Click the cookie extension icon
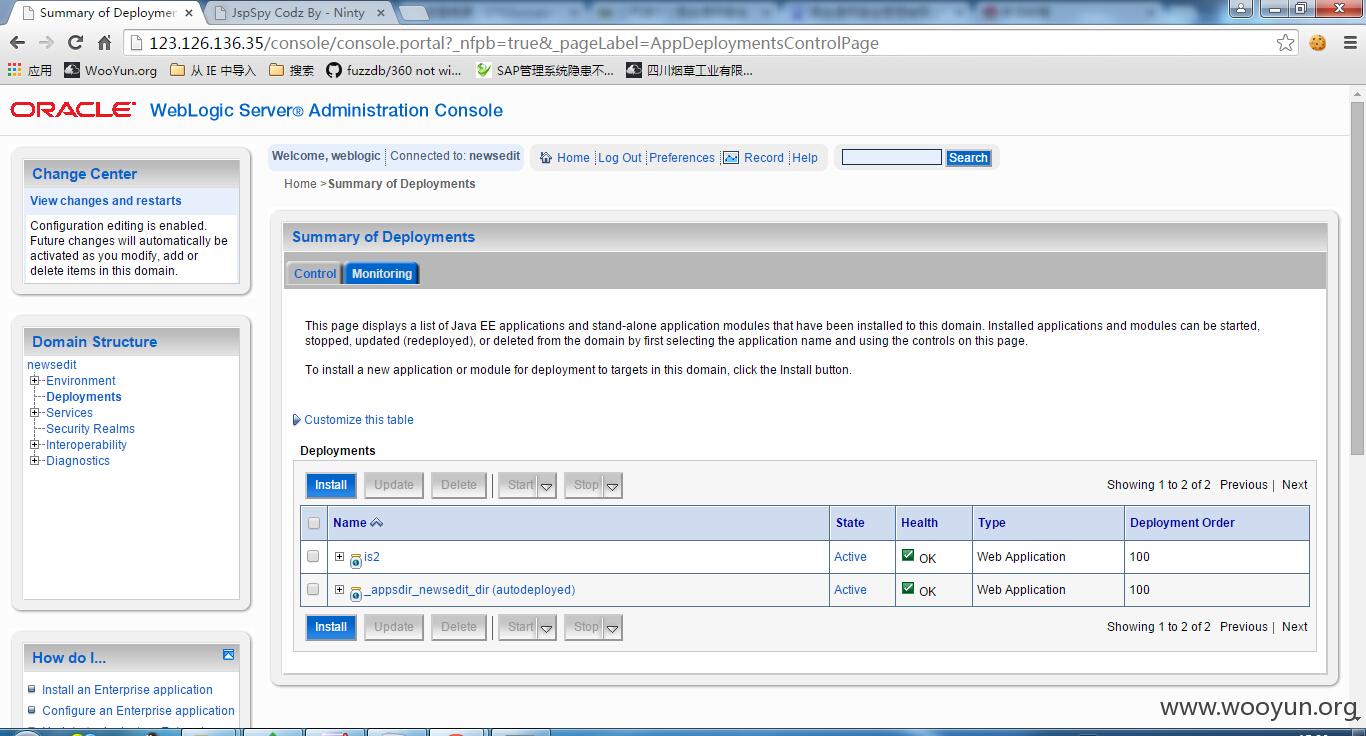 (1318, 43)
